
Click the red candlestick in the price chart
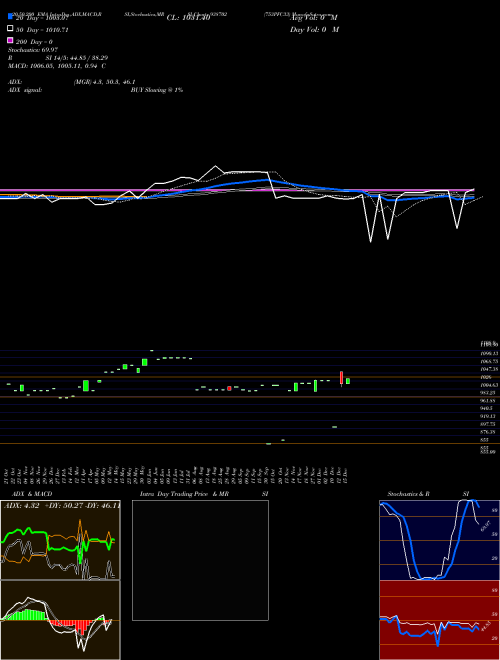(x=341, y=378)
